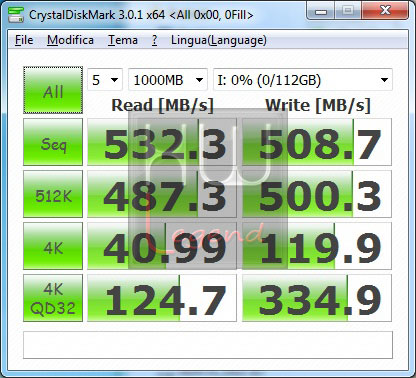Click the Seq write result 508.7

(317, 142)
